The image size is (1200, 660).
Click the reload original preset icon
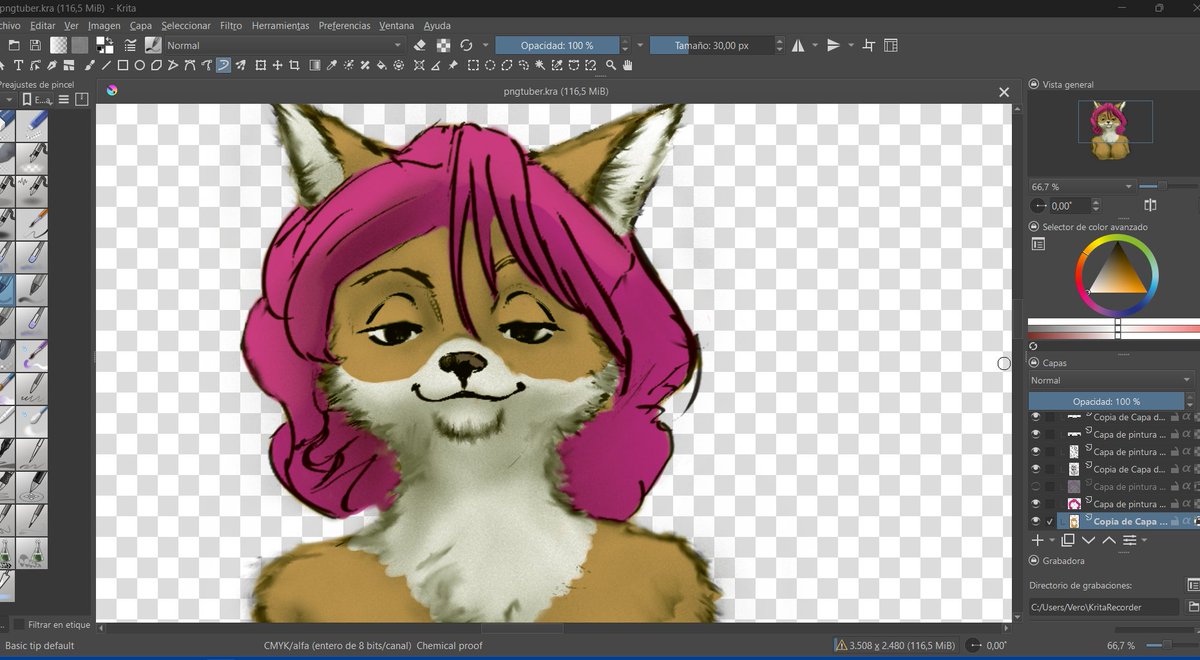[x=466, y=45]
